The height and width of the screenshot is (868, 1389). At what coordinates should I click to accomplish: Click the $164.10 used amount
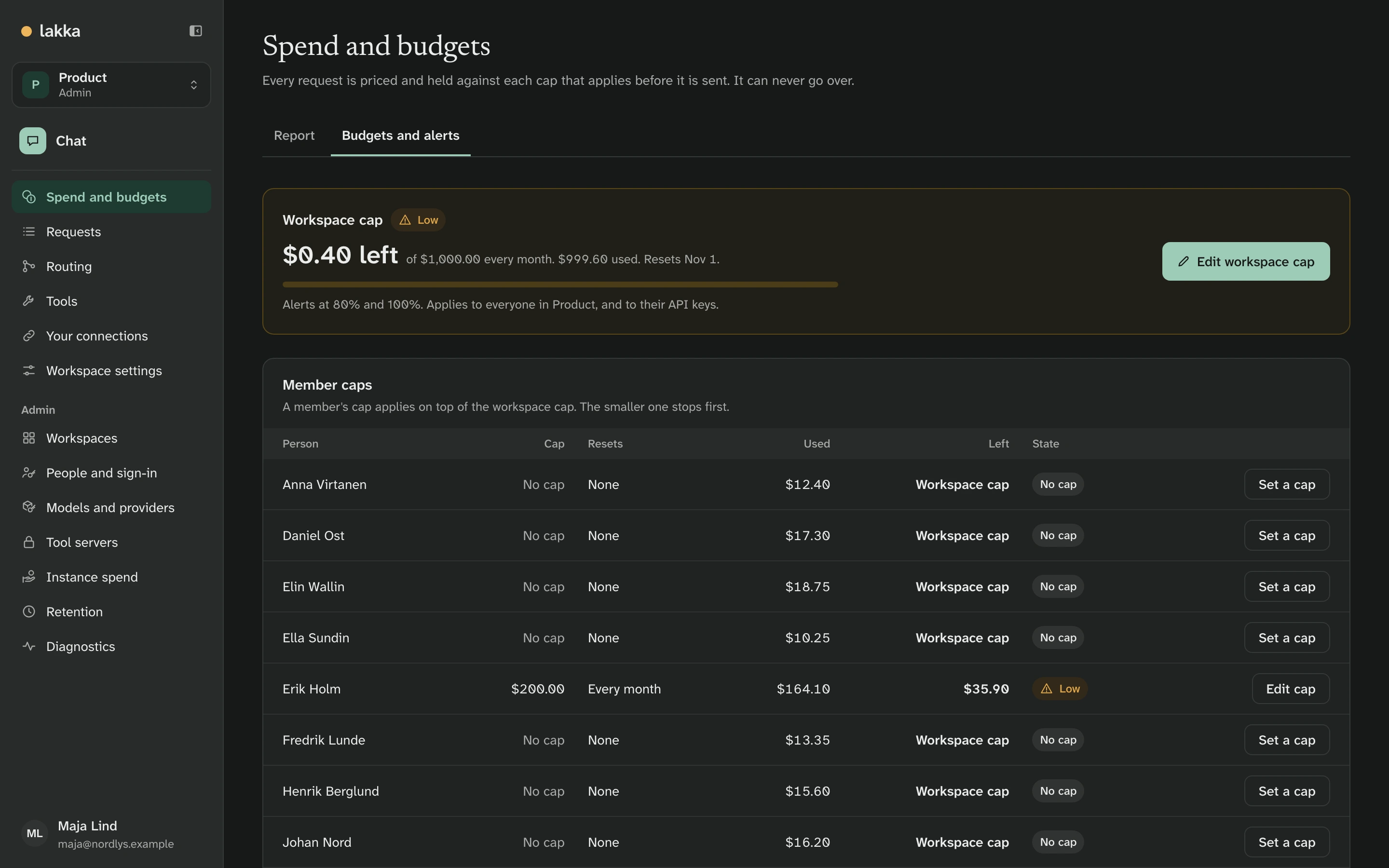pyautogui.click(x=803, y=689)
